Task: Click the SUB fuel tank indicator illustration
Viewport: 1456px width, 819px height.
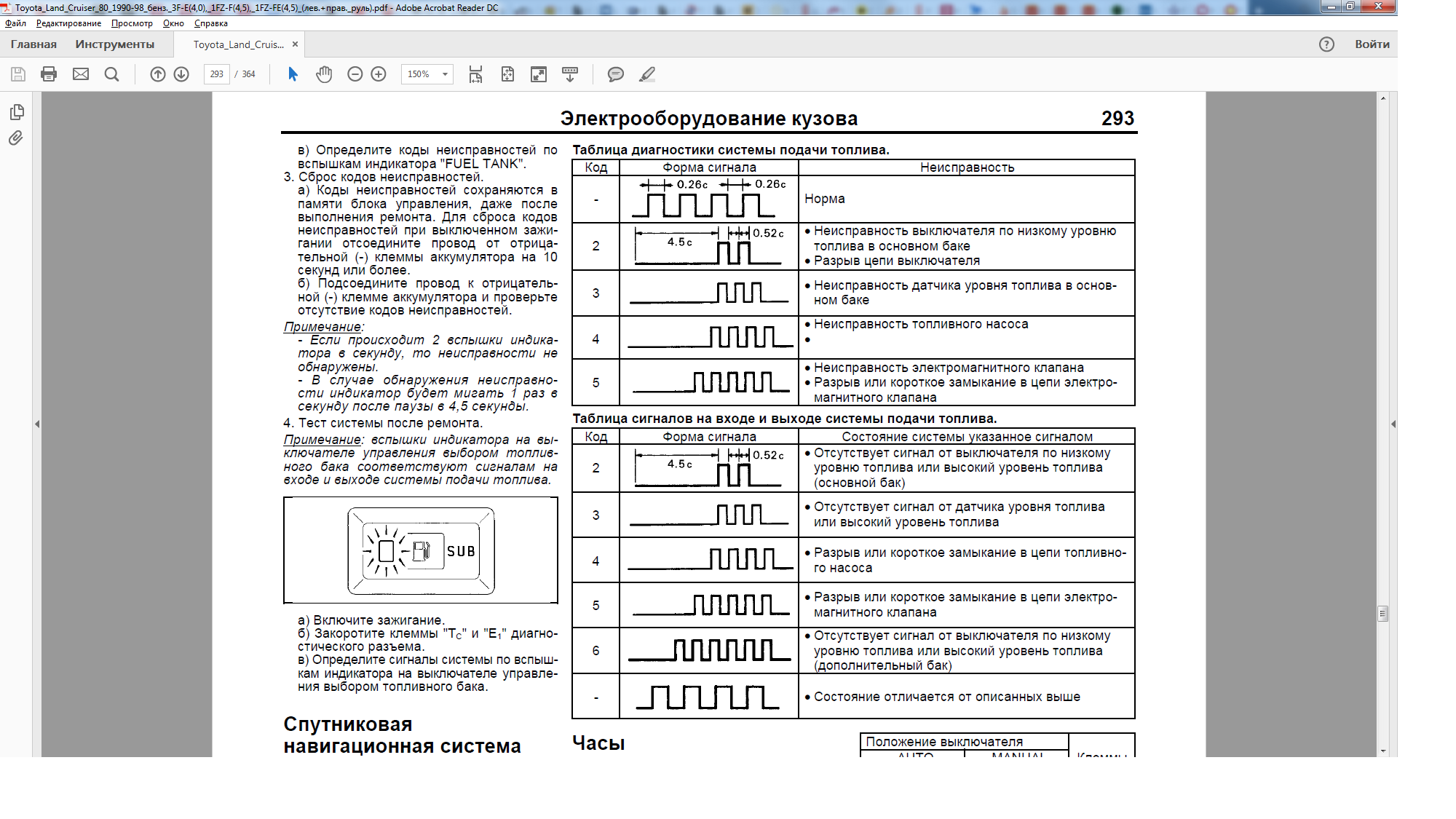Action: pos(421,550)
